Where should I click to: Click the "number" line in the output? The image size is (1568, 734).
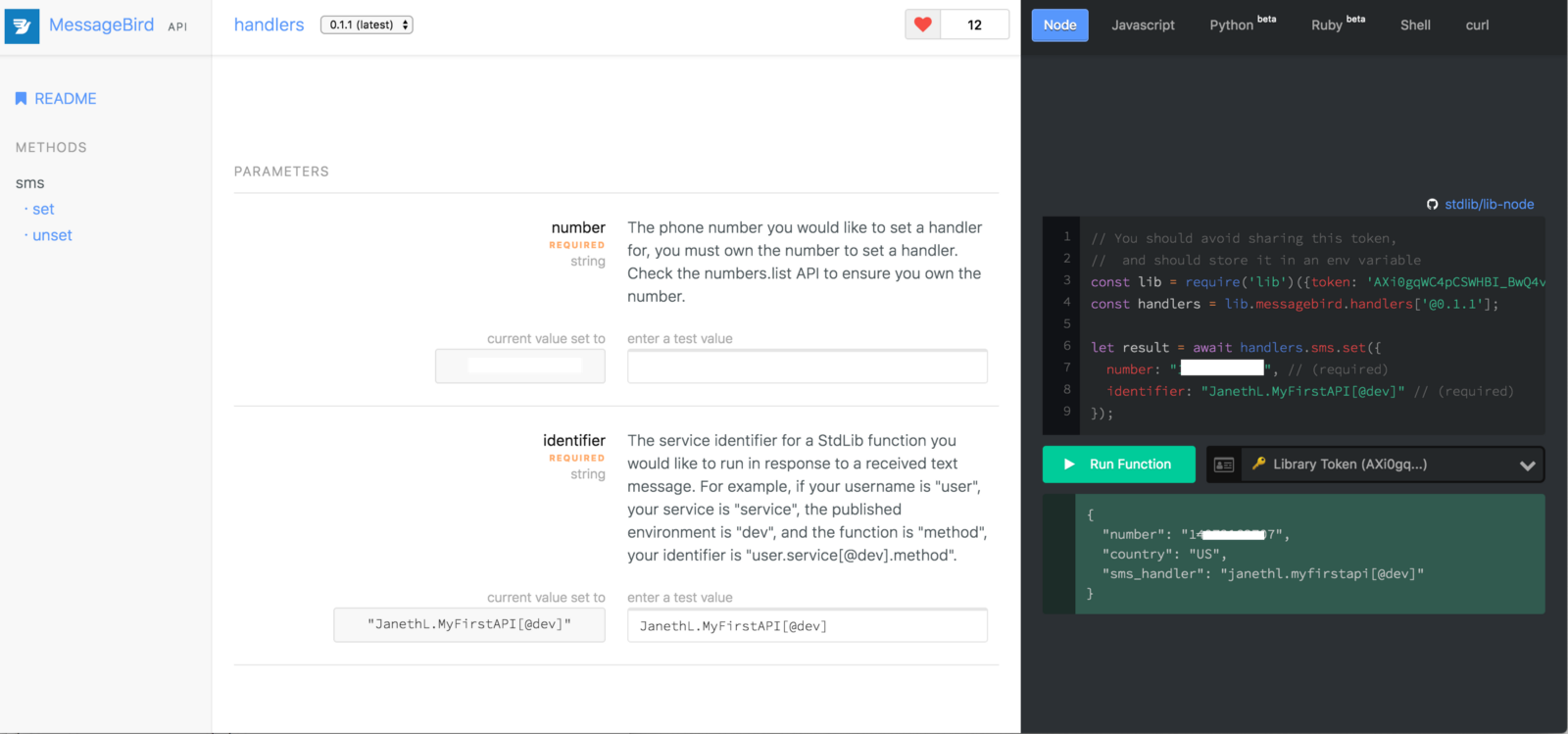[1196, 534]
